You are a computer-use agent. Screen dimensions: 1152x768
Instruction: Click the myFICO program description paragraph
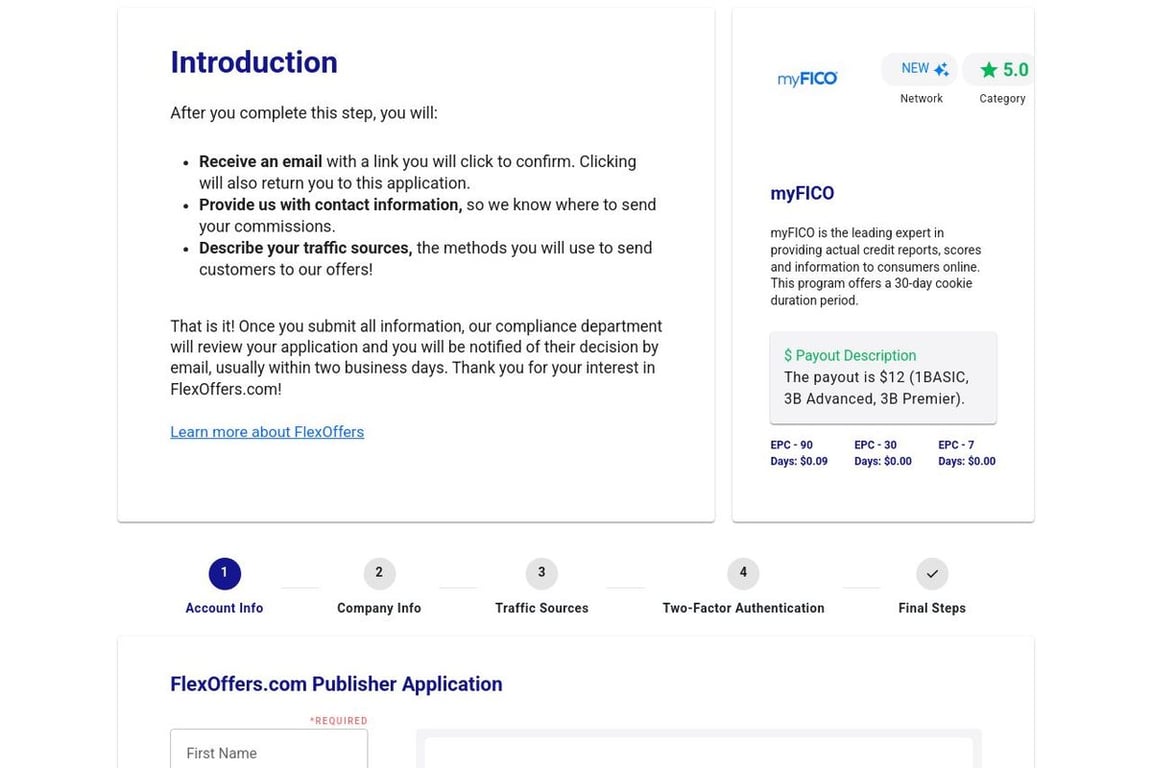[x=875, y=266]
